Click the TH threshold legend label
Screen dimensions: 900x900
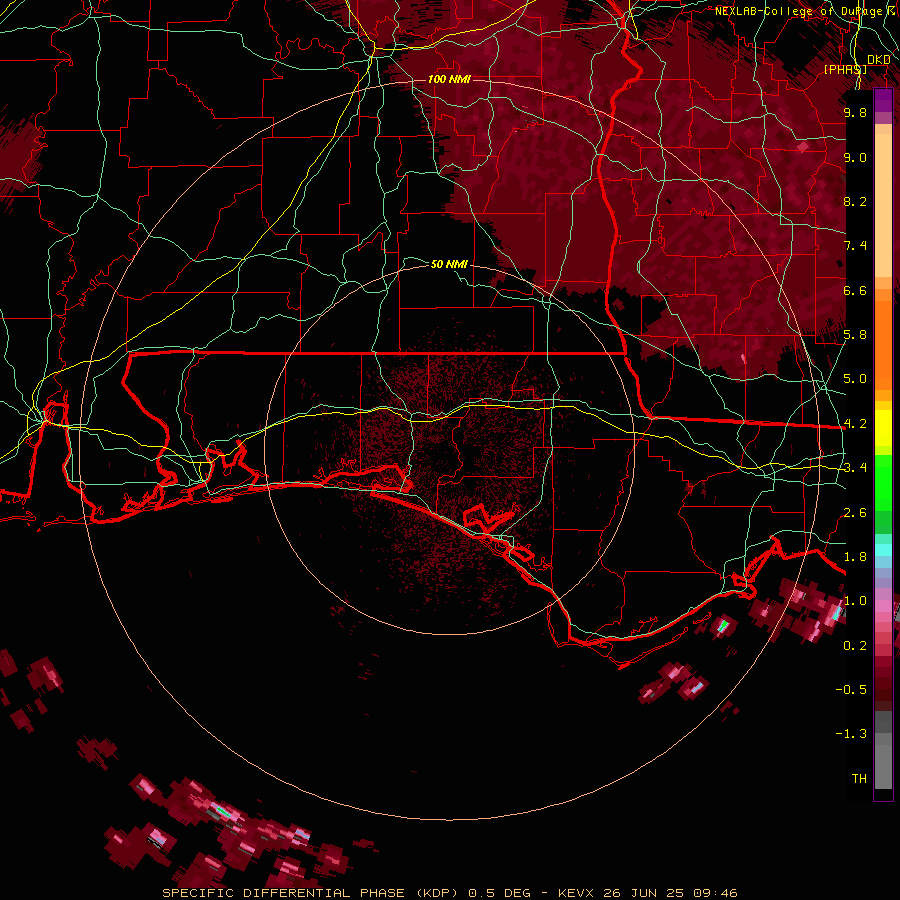[859, 779]
